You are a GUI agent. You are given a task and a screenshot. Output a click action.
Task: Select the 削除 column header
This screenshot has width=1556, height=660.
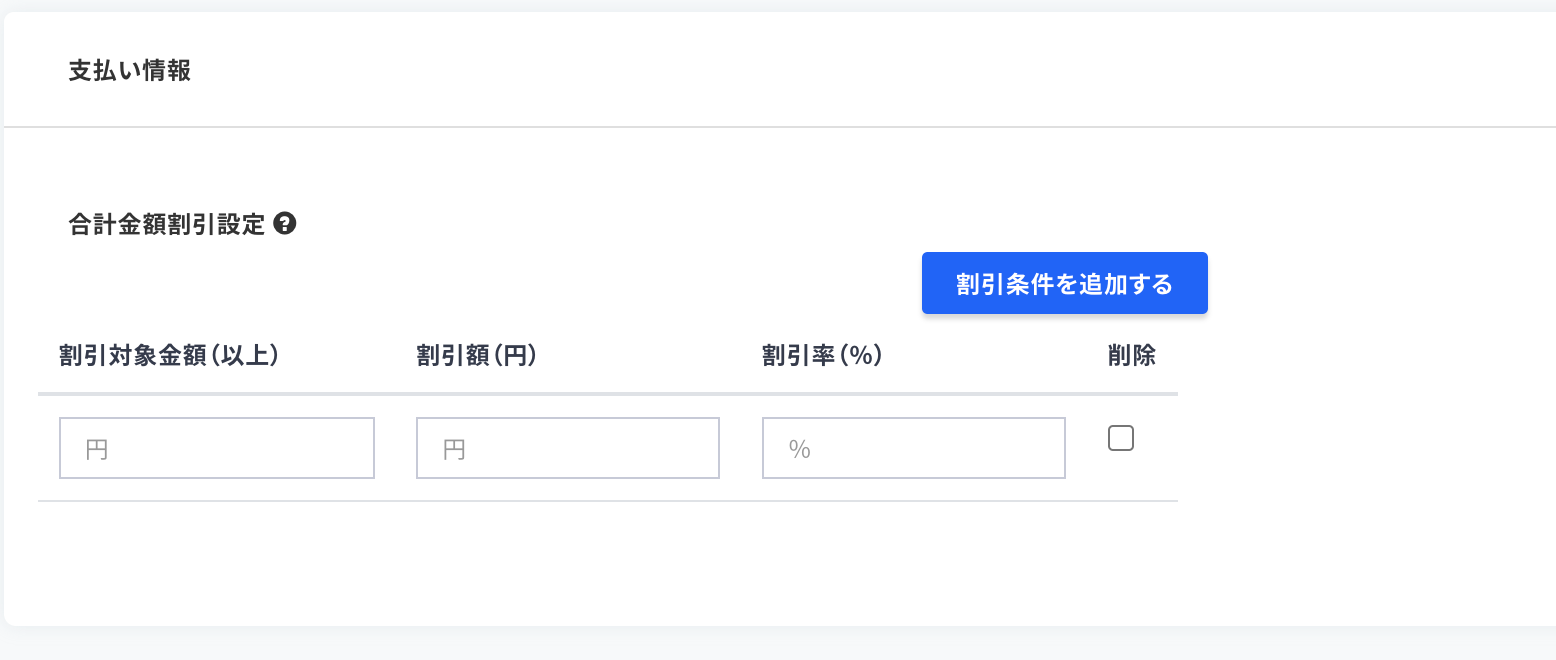1132,356
